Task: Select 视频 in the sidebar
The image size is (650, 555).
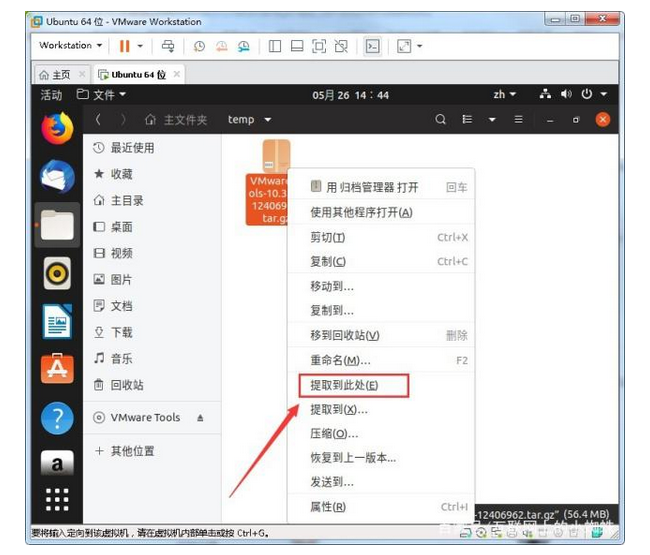Action: 152,253
